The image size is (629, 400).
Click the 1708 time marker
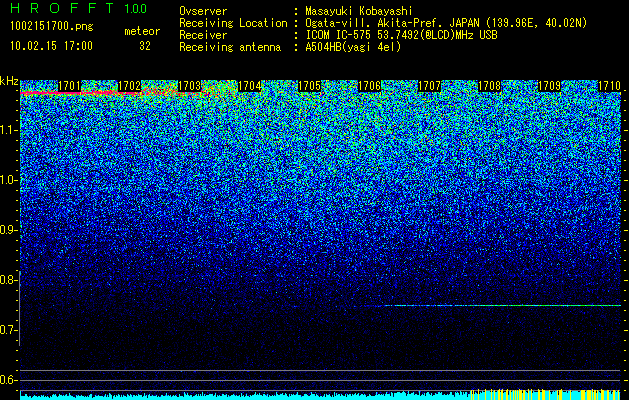coord(489,86)
